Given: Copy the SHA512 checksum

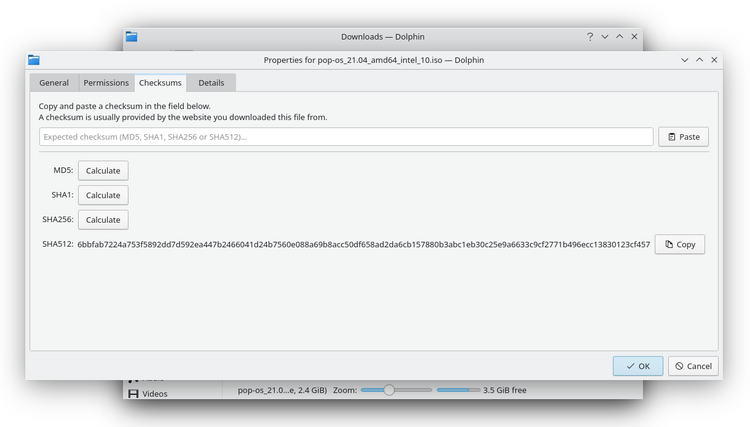Looking at the screenshot, I should pyautogui.click(x=679, y=244).
